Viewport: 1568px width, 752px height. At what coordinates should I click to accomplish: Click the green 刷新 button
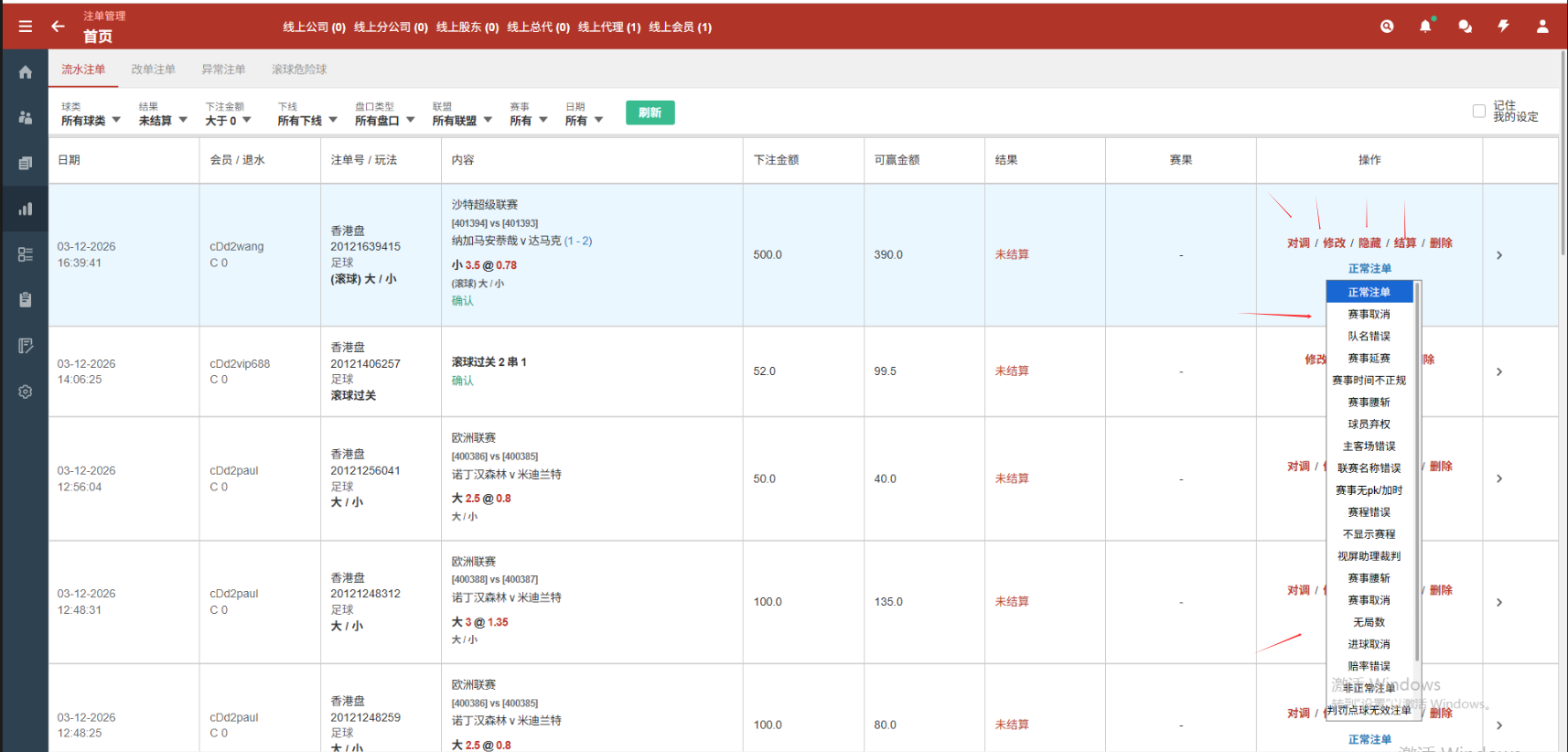pos(650,113)
